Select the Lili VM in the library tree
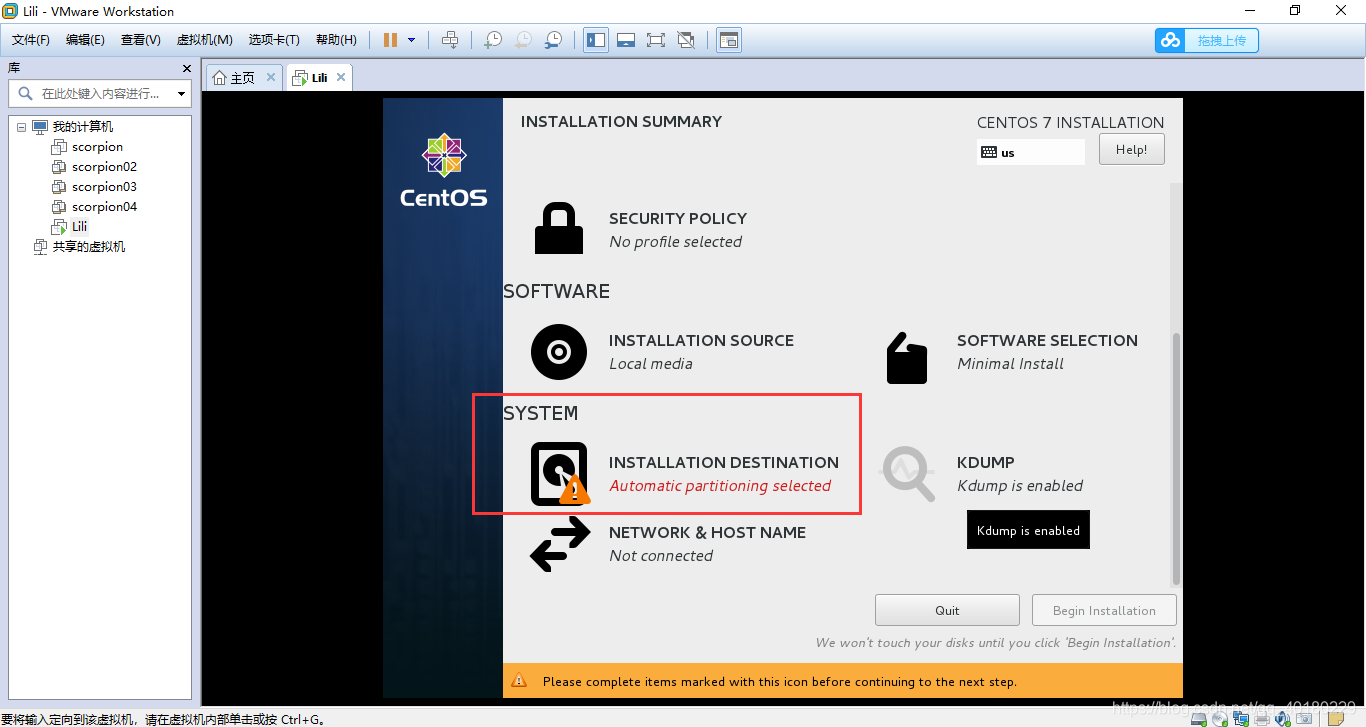 click(79, 227)
